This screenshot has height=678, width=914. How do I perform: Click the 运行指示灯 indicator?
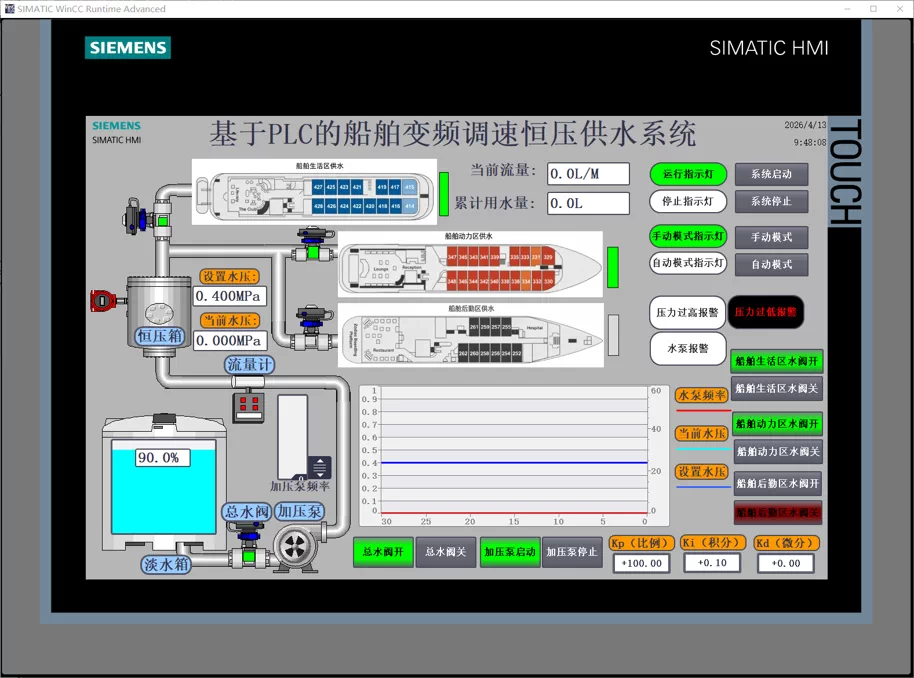688,174
